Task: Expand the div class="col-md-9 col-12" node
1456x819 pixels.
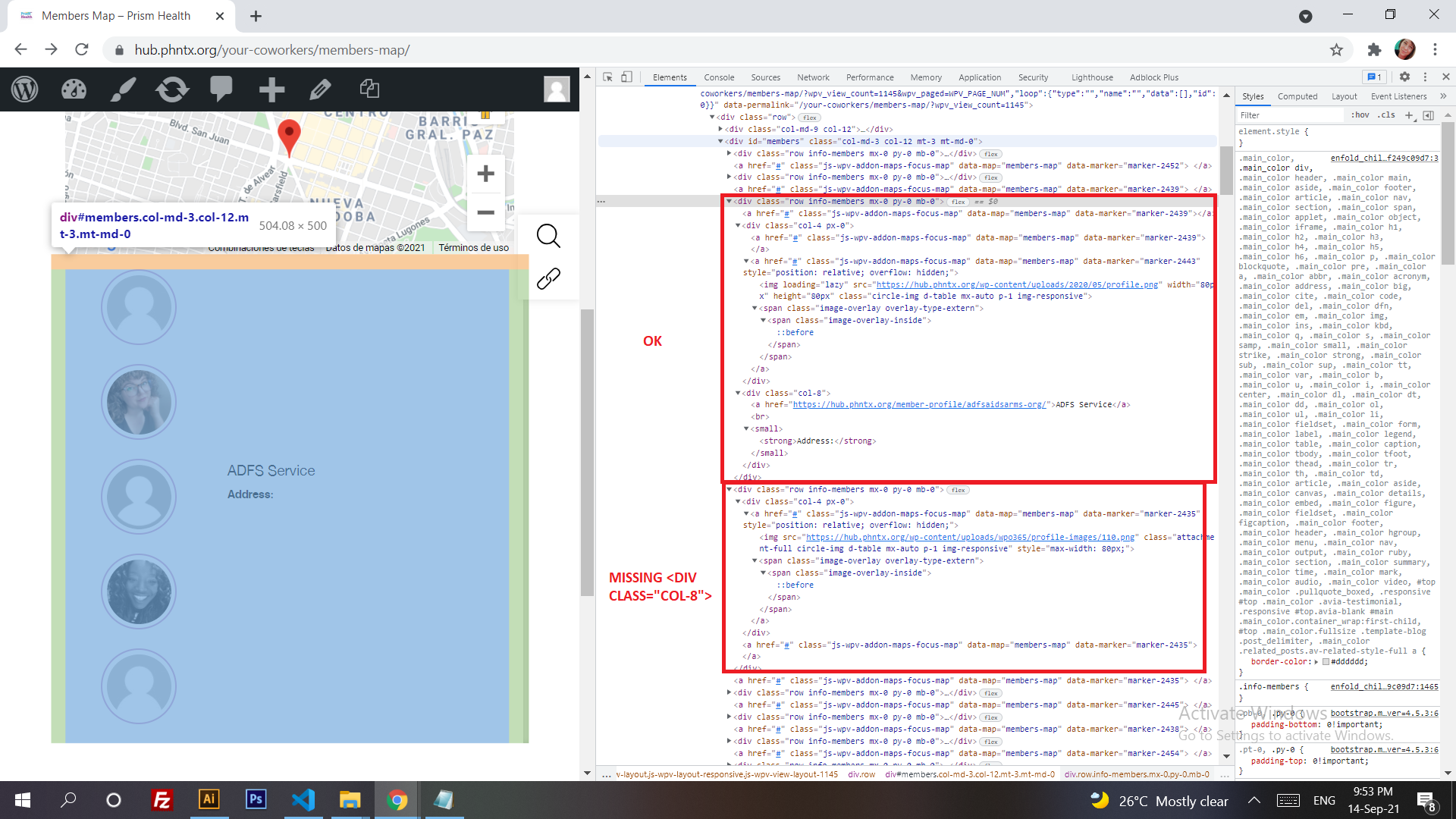Action: 720,130
